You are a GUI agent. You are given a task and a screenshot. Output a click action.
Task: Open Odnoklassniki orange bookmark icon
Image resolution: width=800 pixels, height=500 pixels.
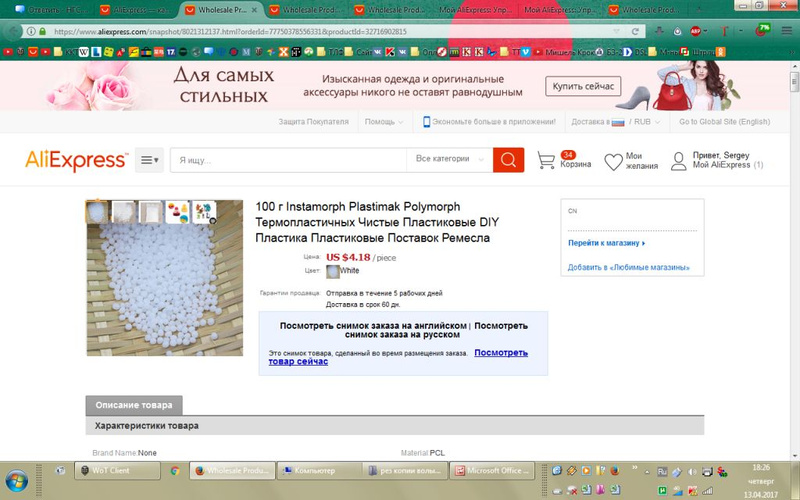[x=720, y=52]
